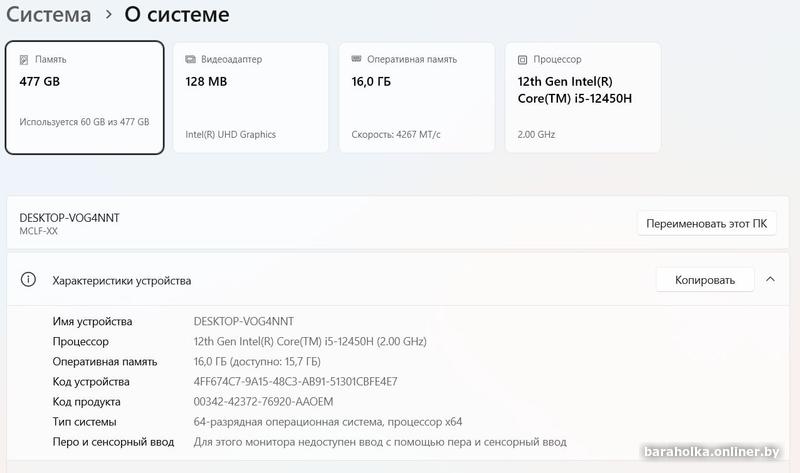
Task: Click the Используется 60 GB из 477 GB text
Action: pos(84,122)
